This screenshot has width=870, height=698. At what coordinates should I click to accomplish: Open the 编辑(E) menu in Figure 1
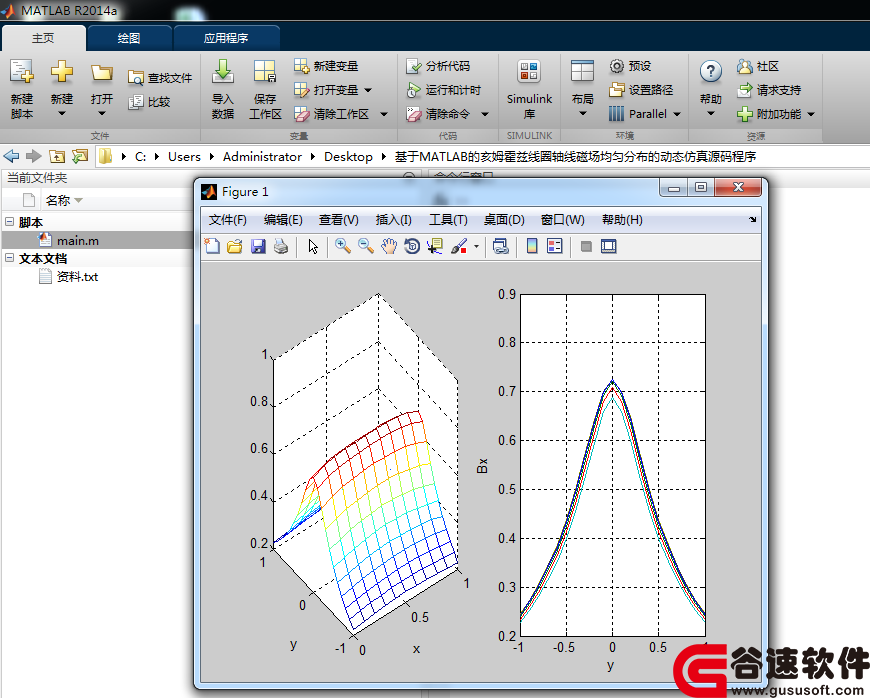click(283, 220)
